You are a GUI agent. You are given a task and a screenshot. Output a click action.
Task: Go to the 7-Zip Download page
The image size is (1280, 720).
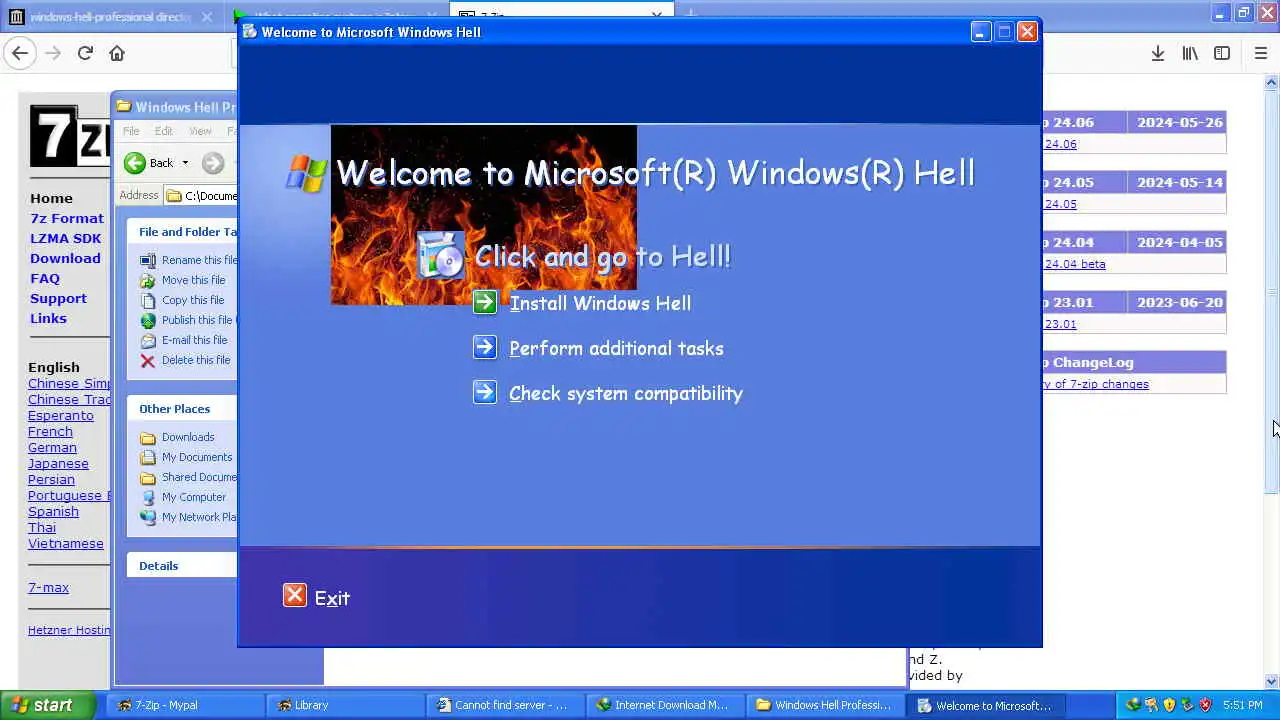(65, 258)
